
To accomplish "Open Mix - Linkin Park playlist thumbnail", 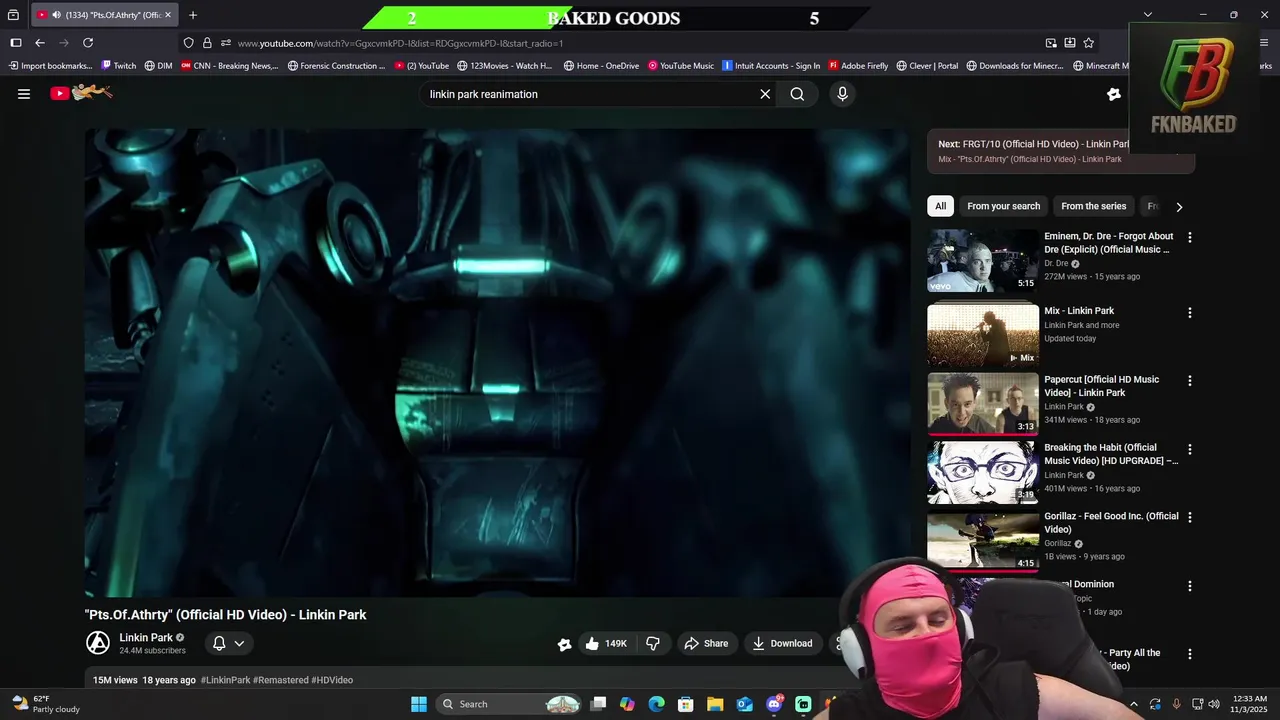I will pos(983,335).
